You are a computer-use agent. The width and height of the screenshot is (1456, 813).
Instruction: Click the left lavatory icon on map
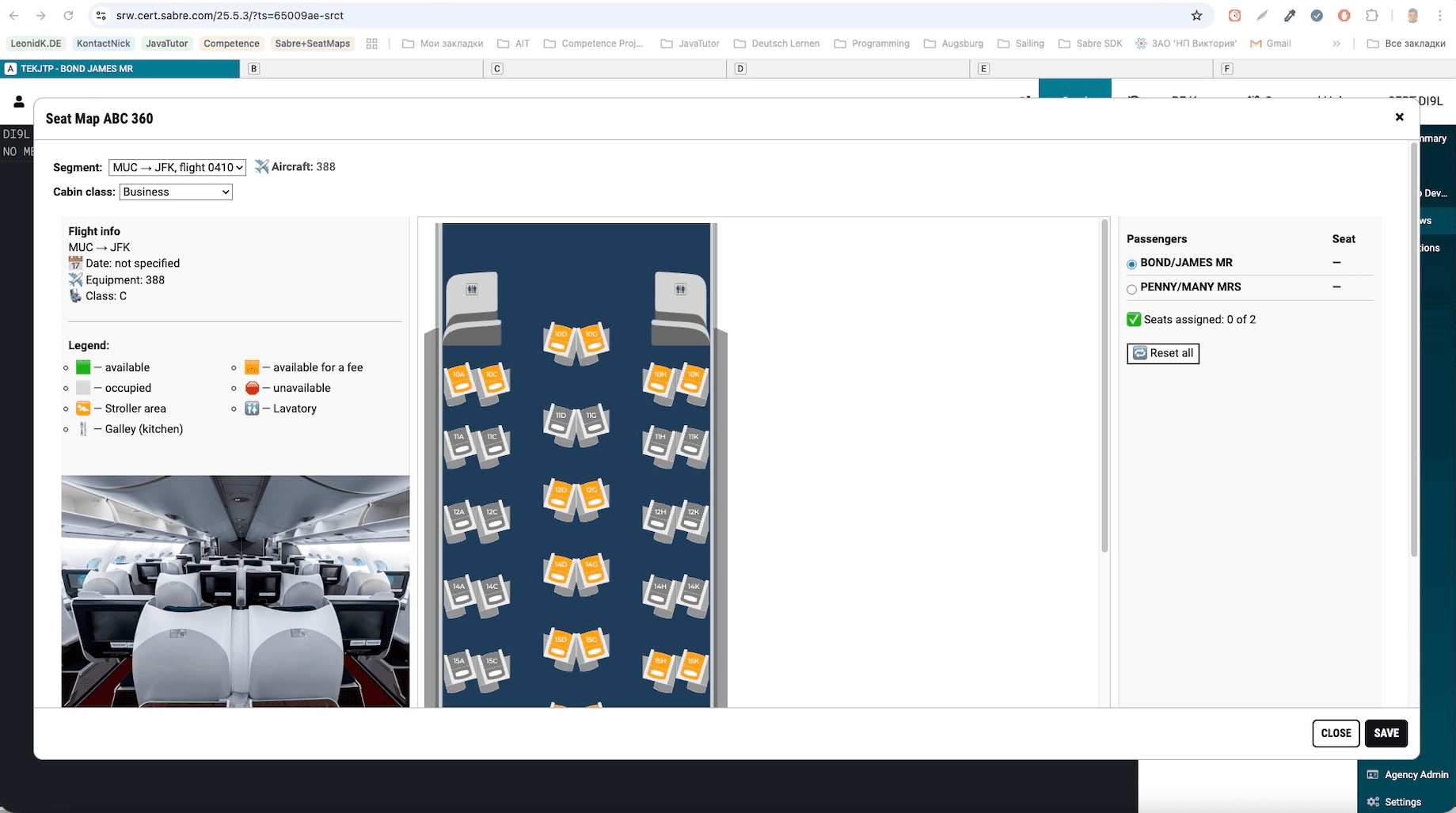[472, 290]
